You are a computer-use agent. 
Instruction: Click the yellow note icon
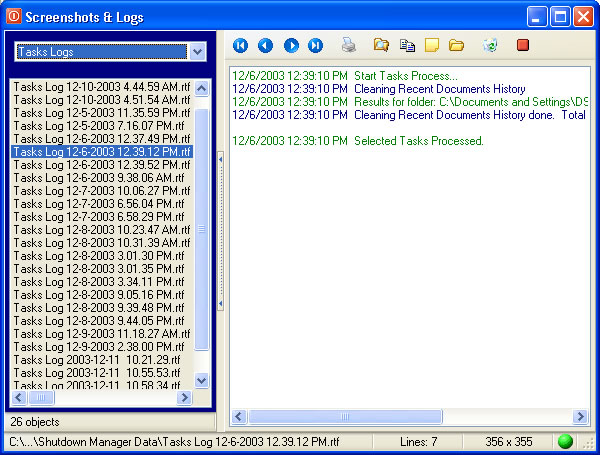pos(432,45)
